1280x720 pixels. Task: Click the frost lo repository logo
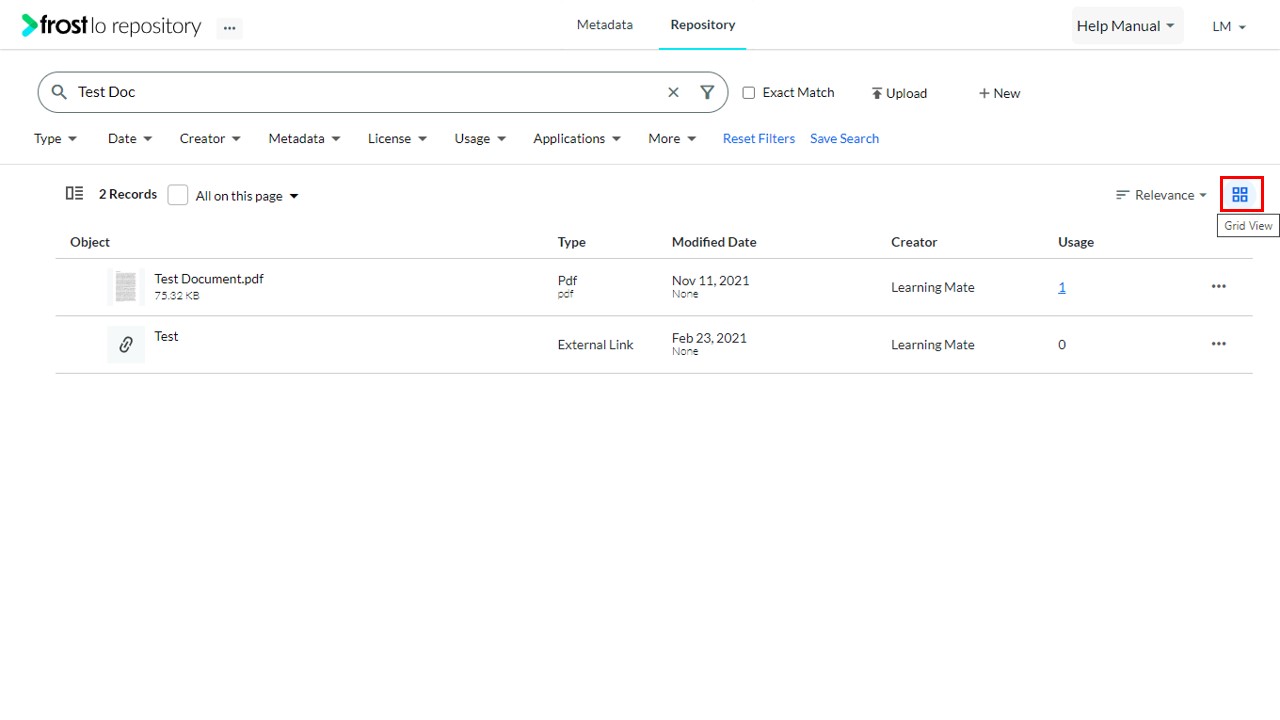pos(111,26)
